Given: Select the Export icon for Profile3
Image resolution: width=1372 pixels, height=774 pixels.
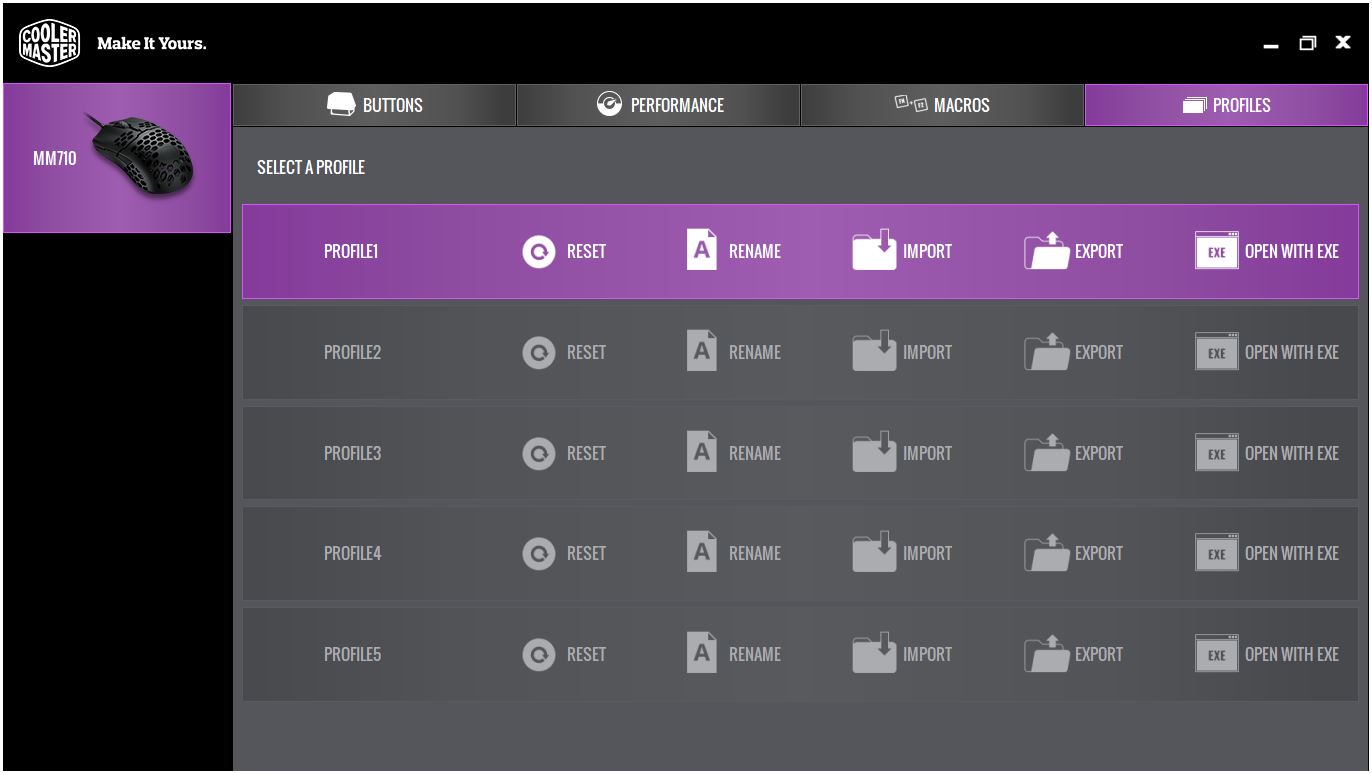Looking at the screenshot, I should 1046,452.
